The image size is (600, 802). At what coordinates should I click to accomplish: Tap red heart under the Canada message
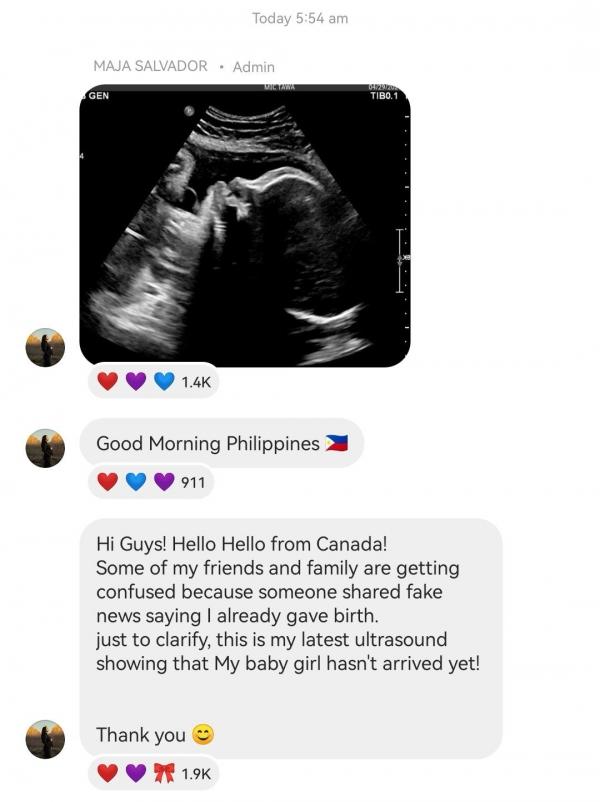point(107,773)
